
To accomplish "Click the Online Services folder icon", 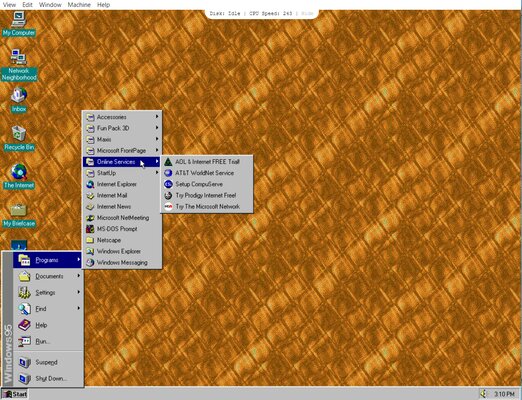I will click(x=90, y=162).
